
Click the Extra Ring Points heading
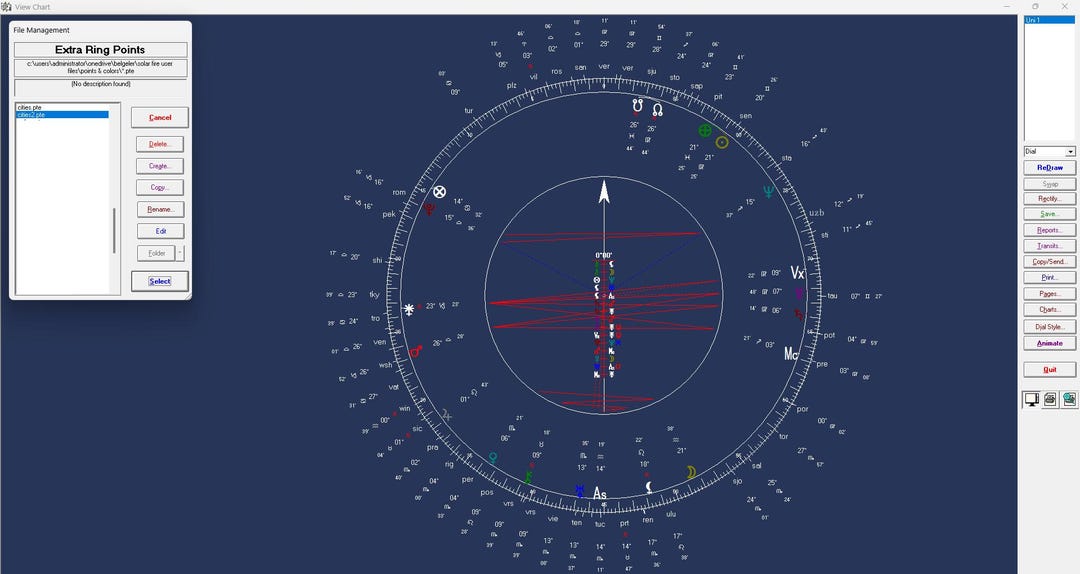pos(101,50)
